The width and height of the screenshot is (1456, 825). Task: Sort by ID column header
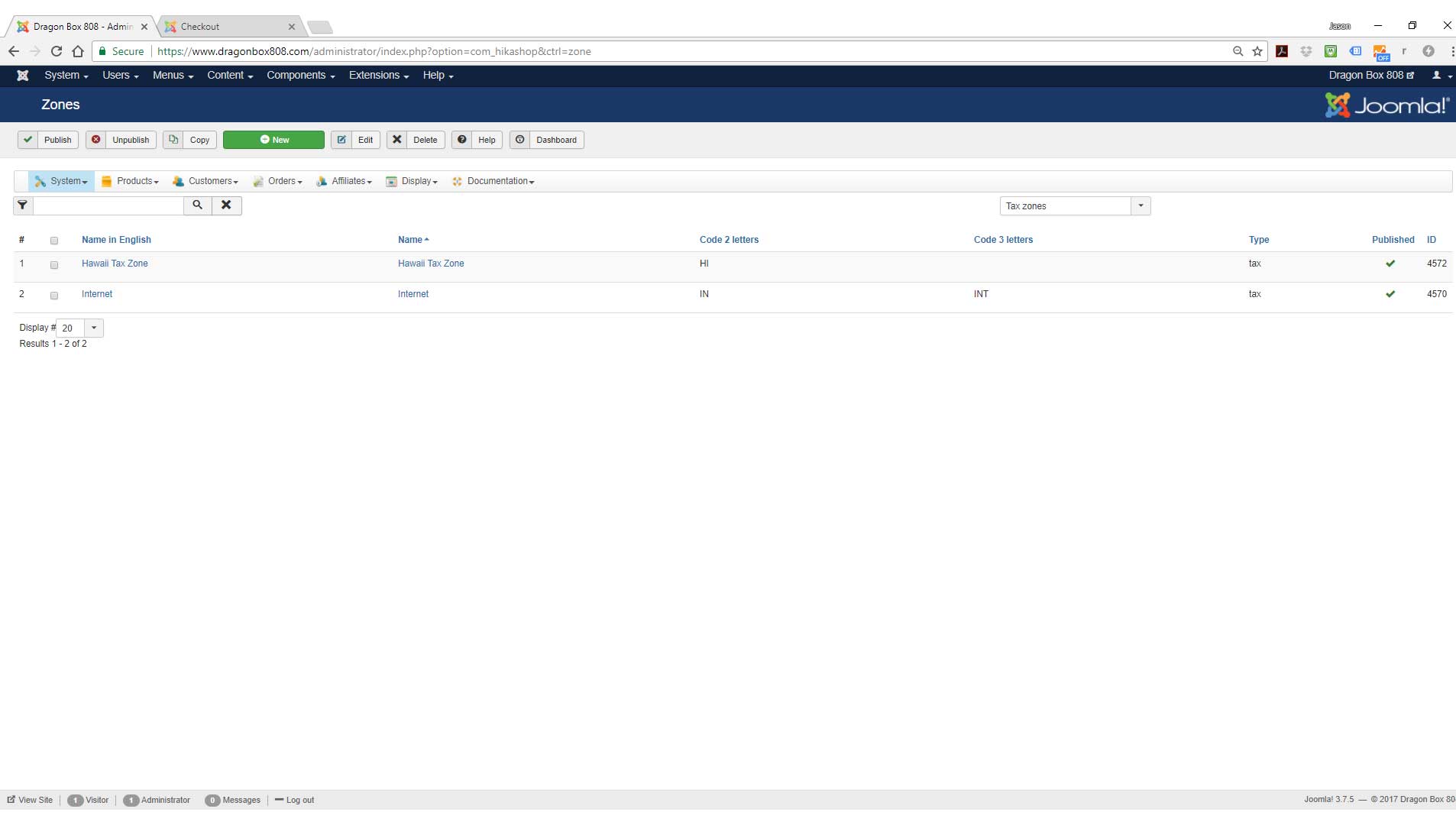(x=1432, y=240)
